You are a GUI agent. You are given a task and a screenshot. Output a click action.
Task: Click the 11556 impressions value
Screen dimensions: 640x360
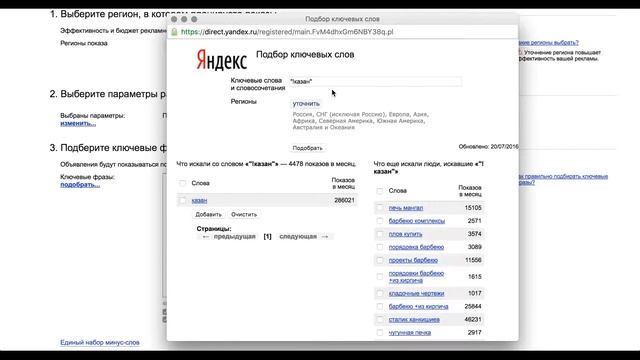pos(473,260)
